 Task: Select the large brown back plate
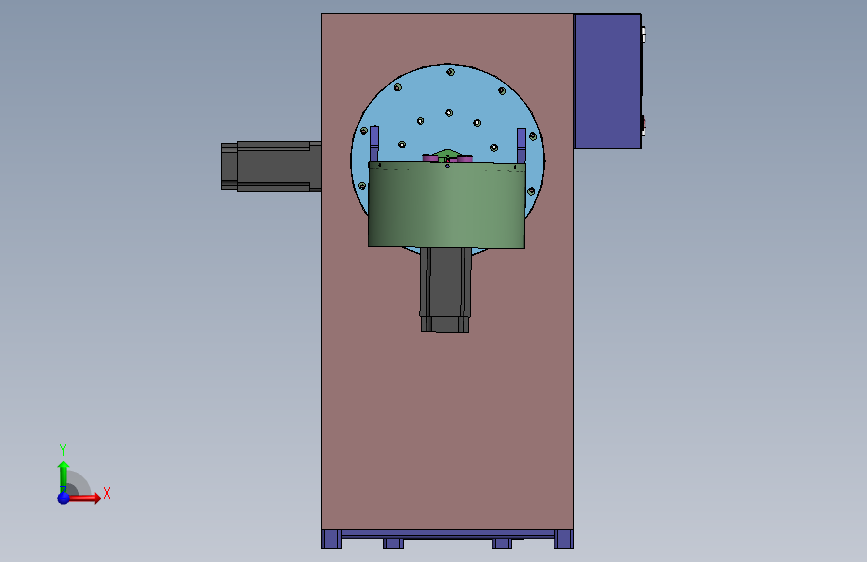[447, 387]
